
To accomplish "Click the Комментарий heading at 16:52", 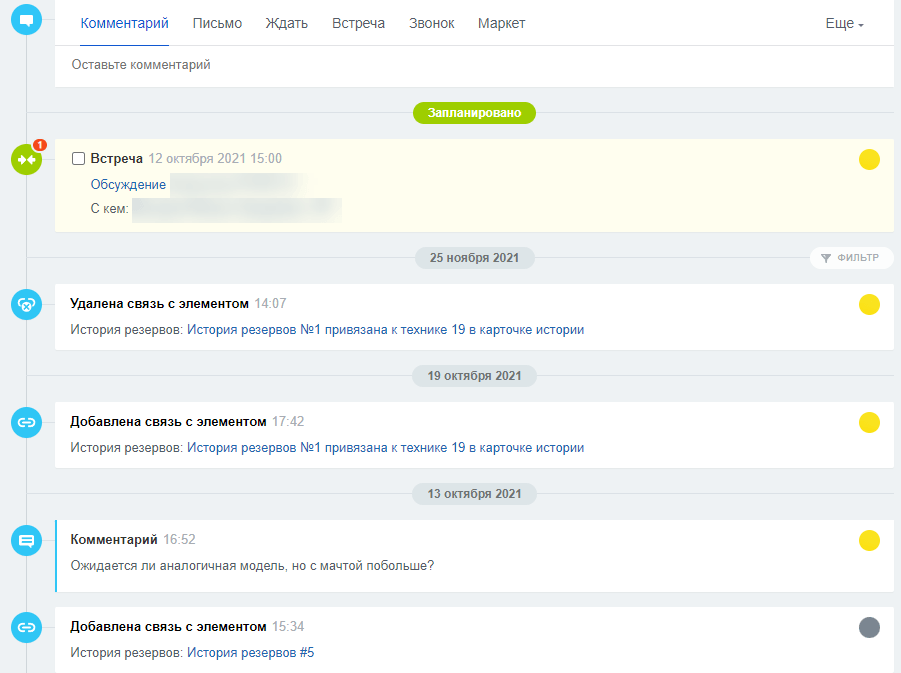I will tap(114, 540).
